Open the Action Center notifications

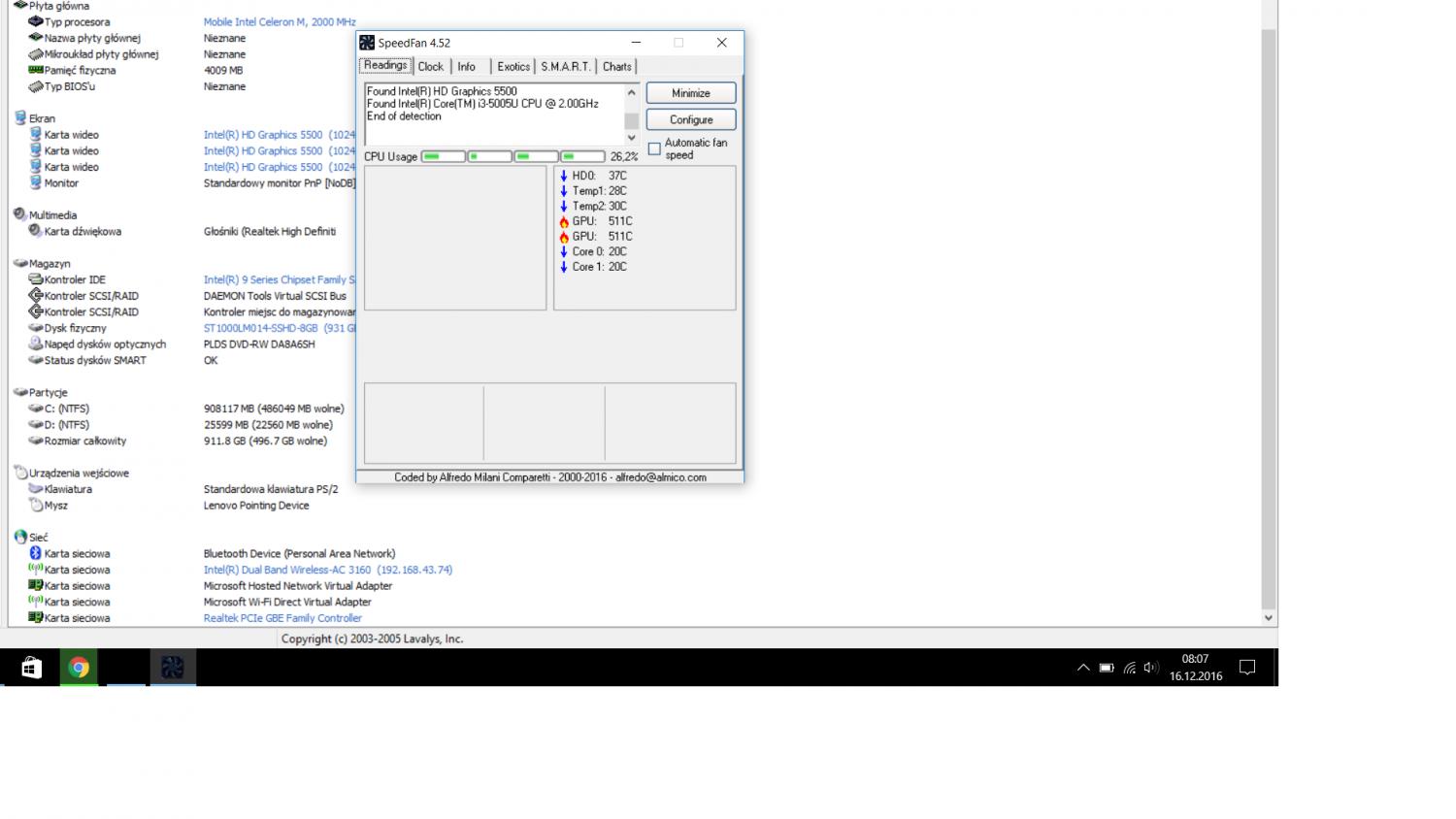[1248, 668]
